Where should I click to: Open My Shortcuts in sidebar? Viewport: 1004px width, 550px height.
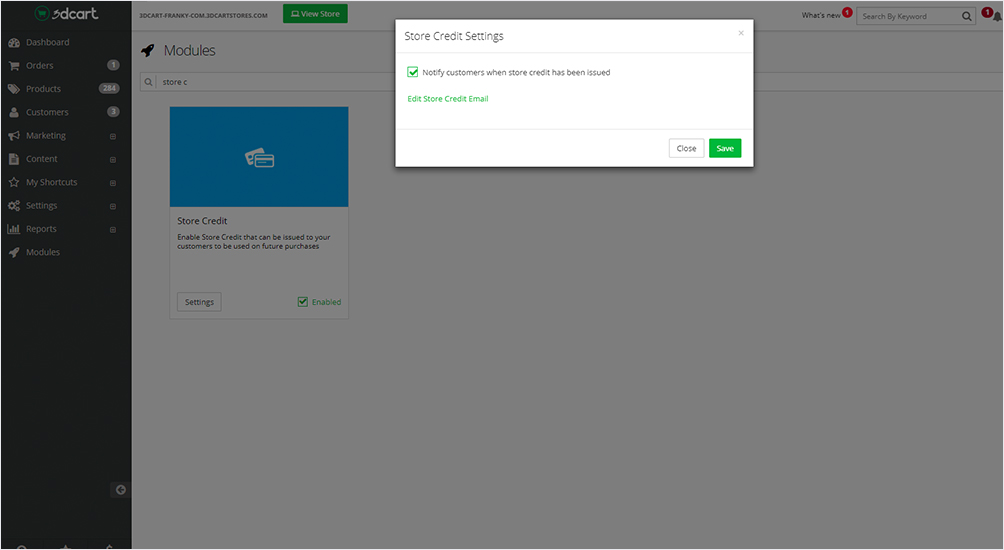(x=51, y=182)
